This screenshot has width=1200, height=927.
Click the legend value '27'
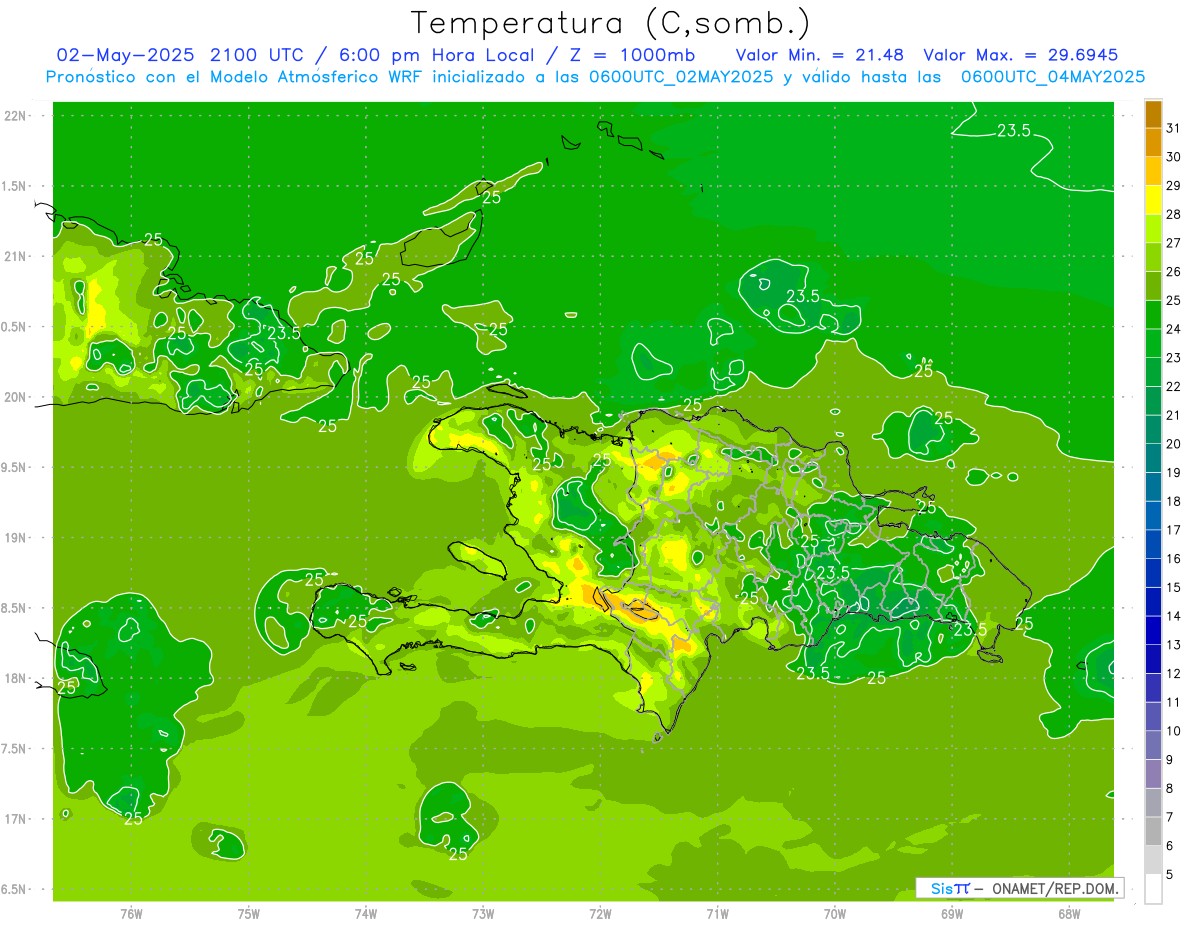(x=1174, y=243)
